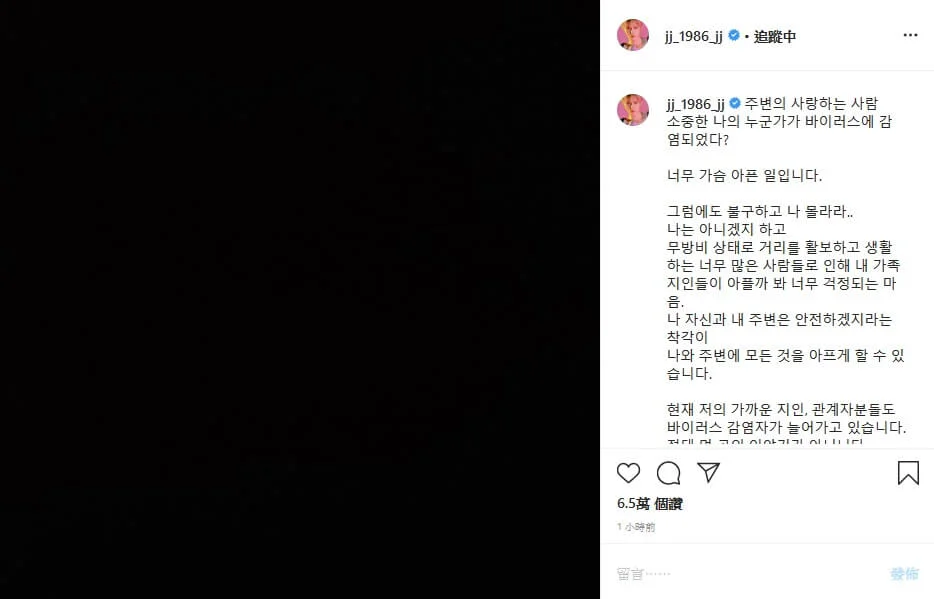Open the header profile avatar of jj_1986_jj
The image size is (934, 599).
pos(633,35)
